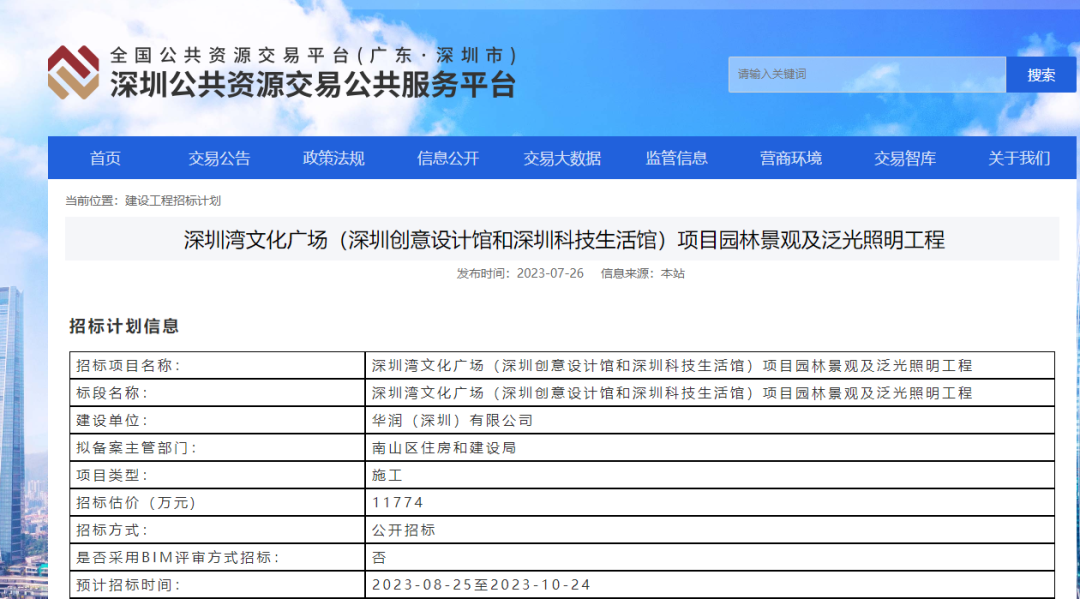Open the 交易公告 menu
The image size is (1080, 599).
(219, 158)
